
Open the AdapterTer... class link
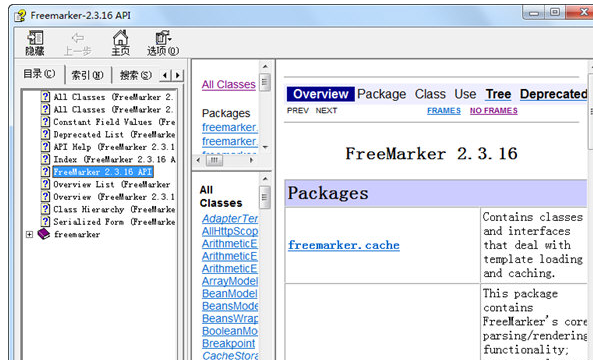coord(230,219)
